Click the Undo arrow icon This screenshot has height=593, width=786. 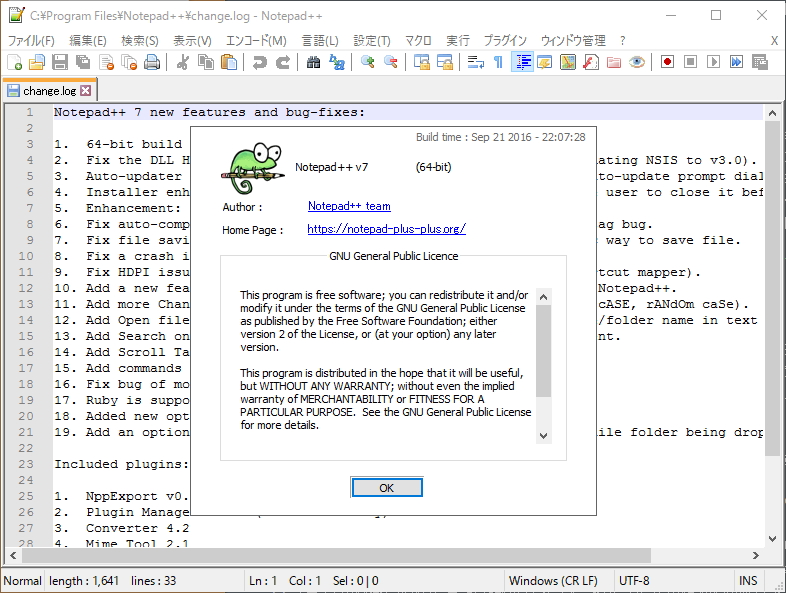(x=260, y=62)
